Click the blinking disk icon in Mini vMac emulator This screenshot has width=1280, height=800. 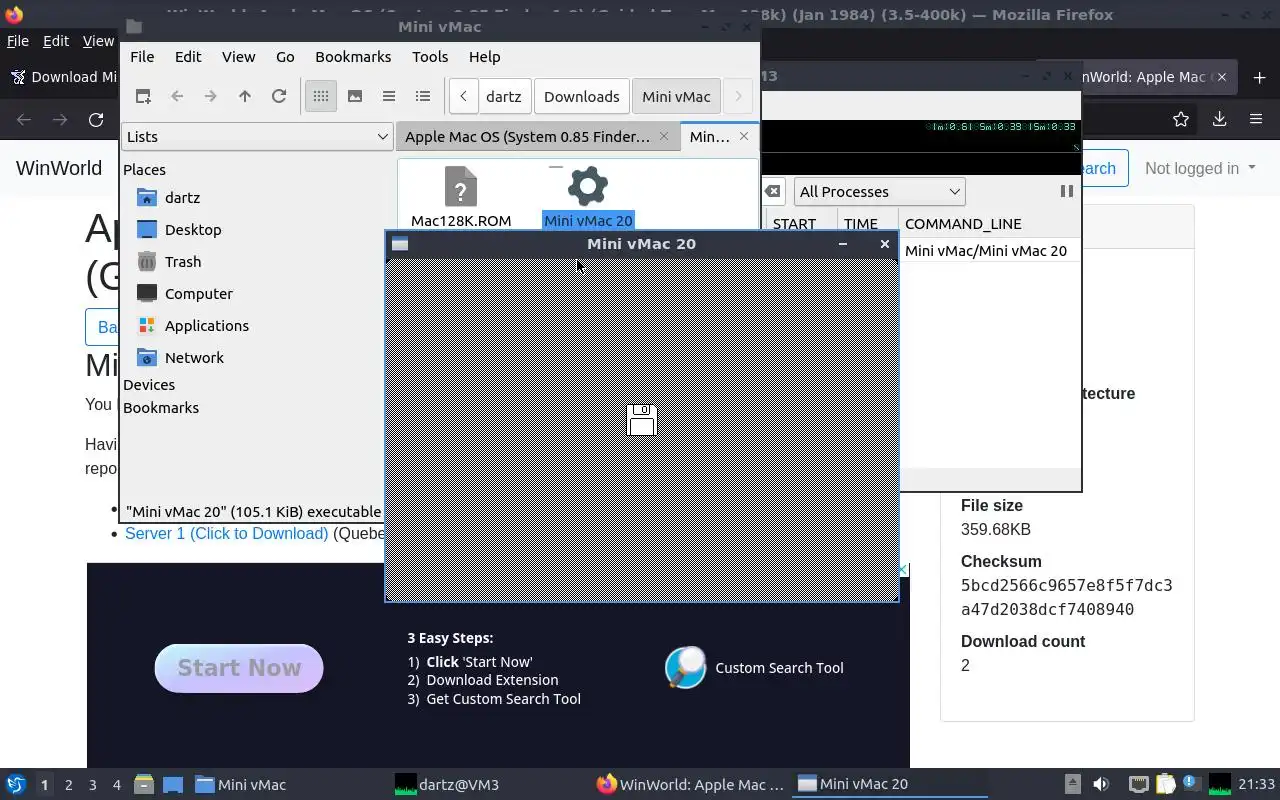[641, 420]
